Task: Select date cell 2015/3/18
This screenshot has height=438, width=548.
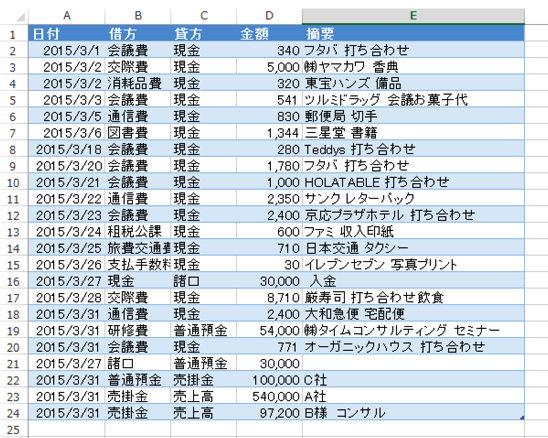Action: coord(66,150)
